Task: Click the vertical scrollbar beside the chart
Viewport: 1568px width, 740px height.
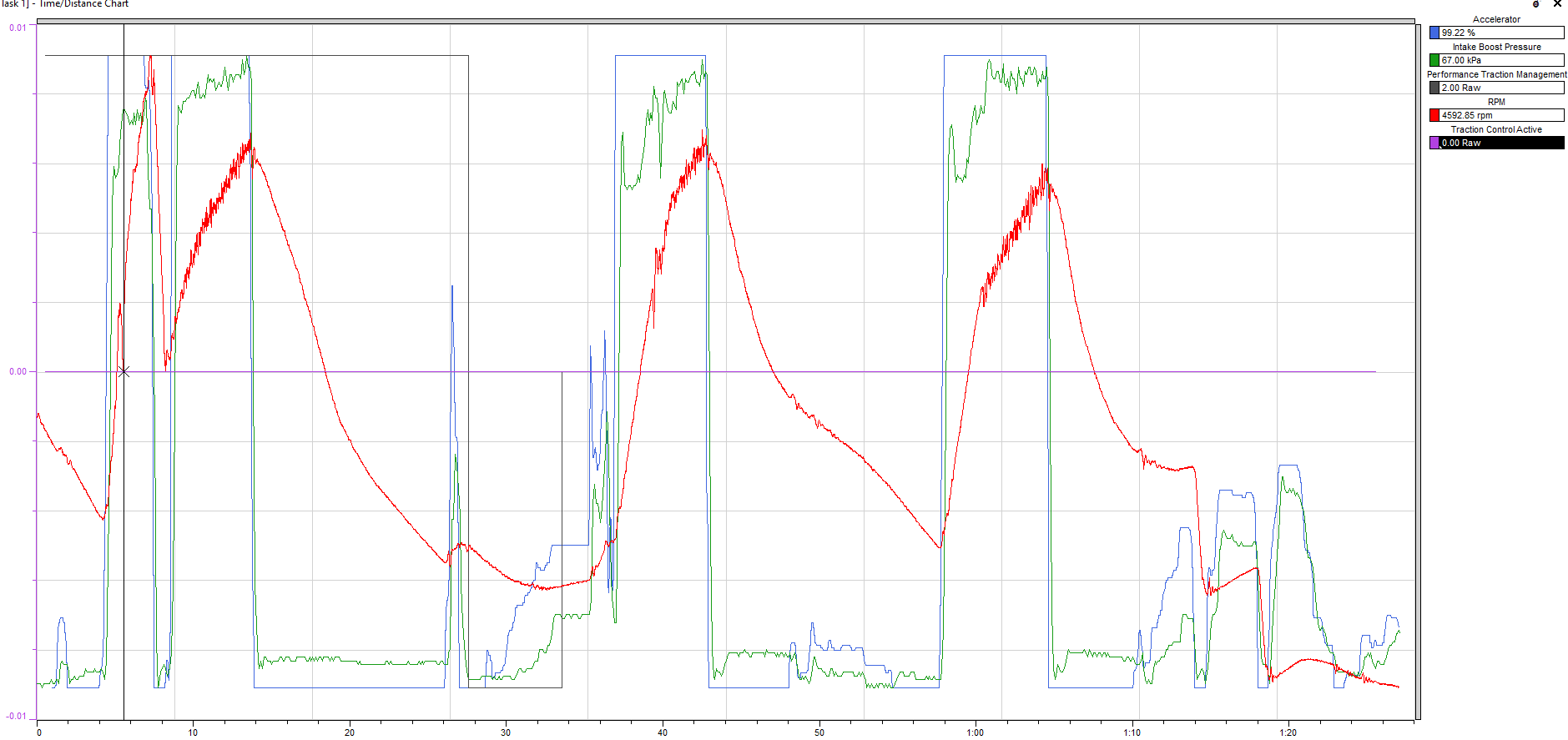Action: click(1418, 371)
